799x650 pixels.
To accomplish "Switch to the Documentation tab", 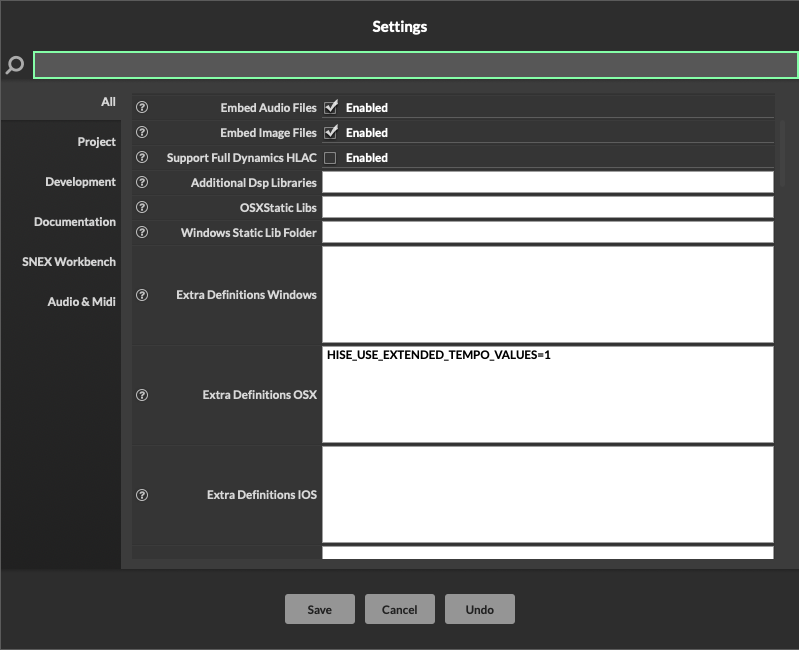I will (x=61, y=222).
